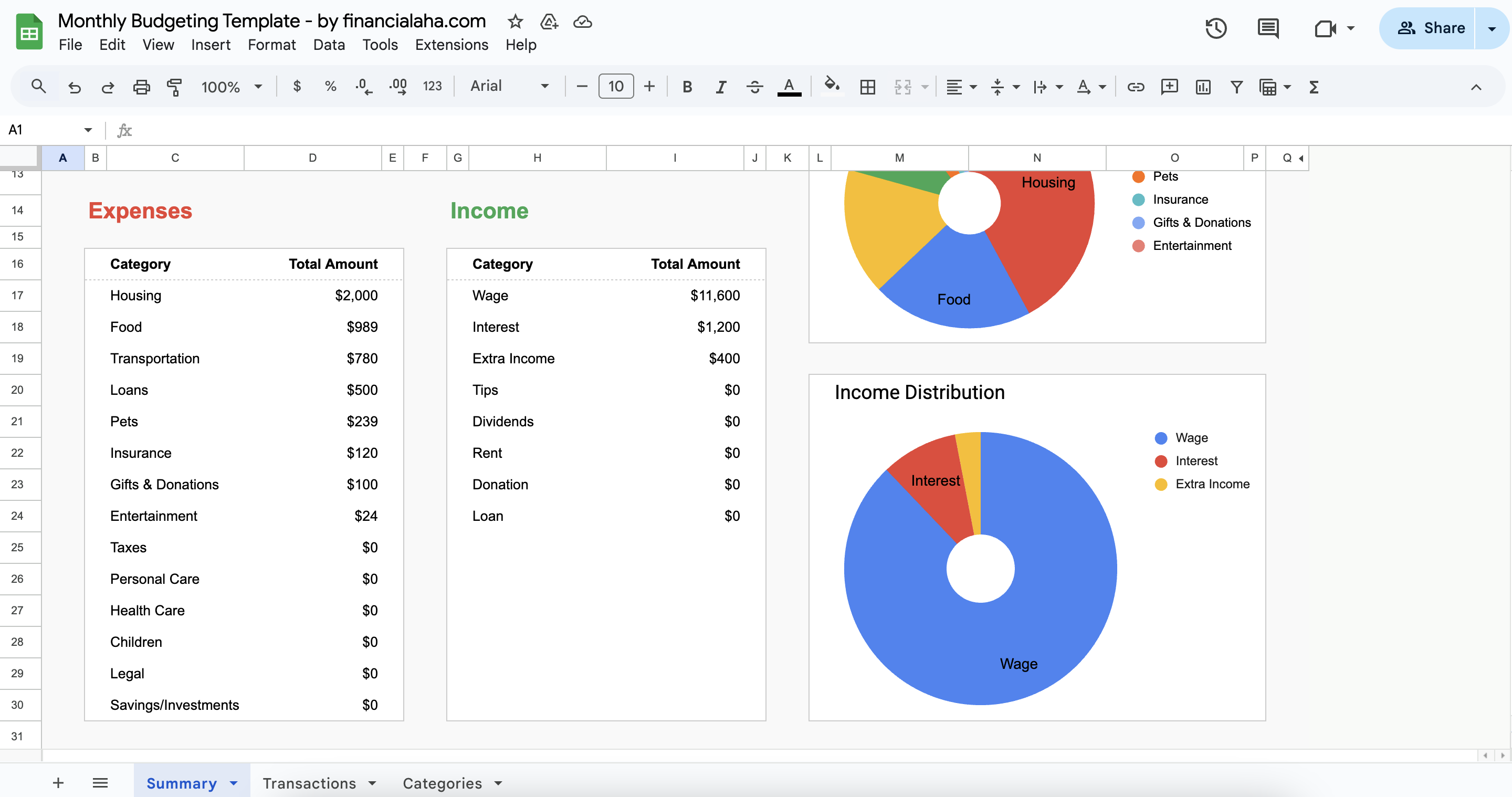Open the Edit menu
This screenshot has height=797, width=1512.
tap(112, 45)
